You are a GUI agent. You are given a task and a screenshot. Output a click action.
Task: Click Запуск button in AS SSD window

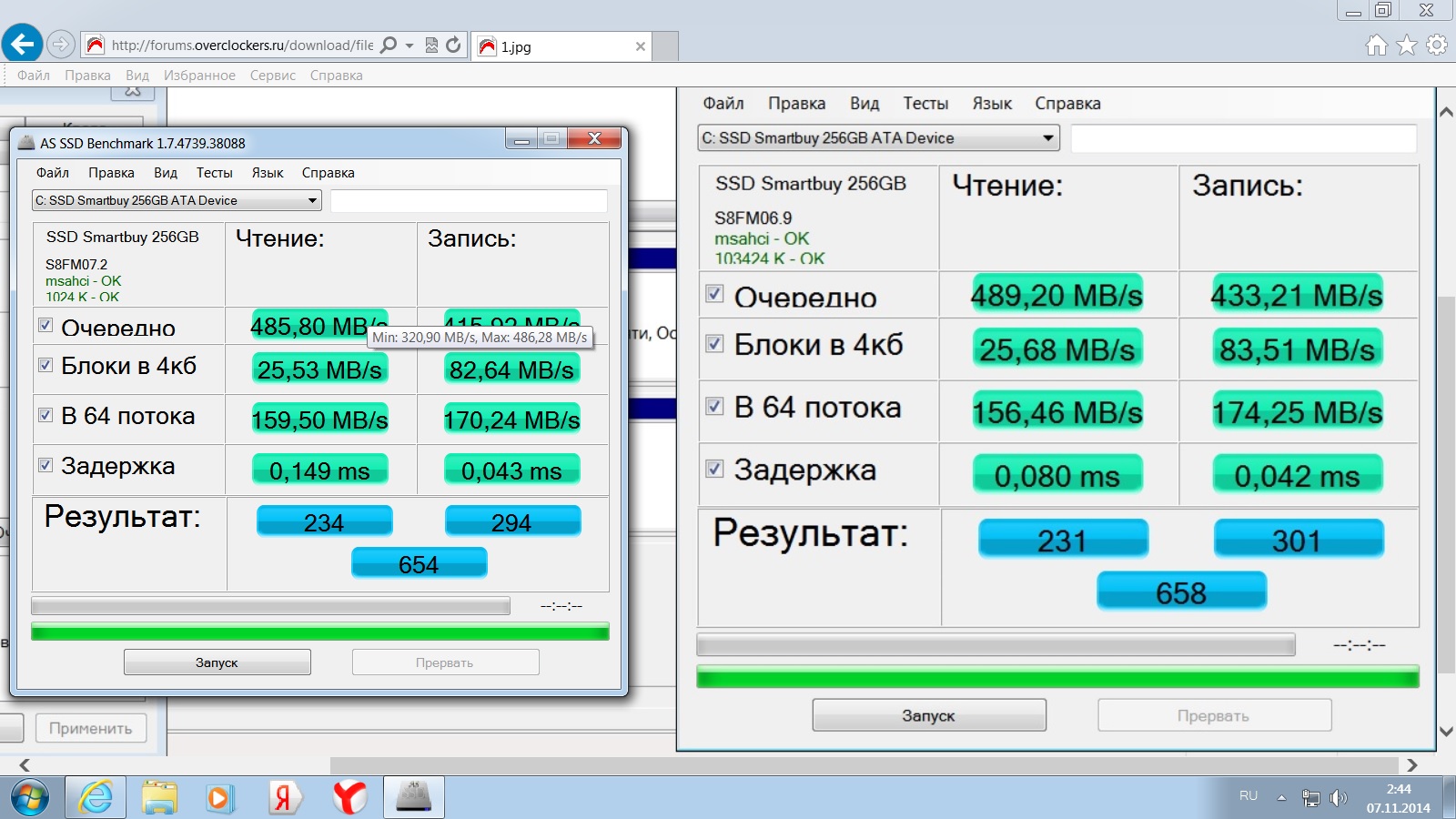coord(217,662)
